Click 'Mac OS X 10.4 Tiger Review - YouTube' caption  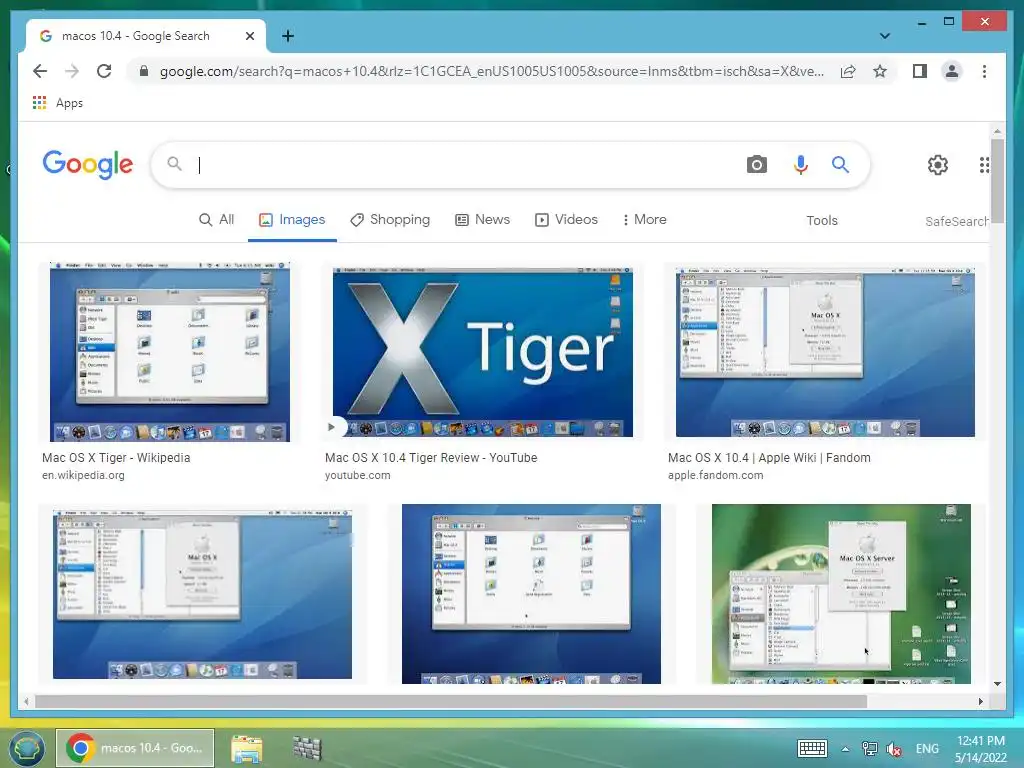tap(431, 458)
